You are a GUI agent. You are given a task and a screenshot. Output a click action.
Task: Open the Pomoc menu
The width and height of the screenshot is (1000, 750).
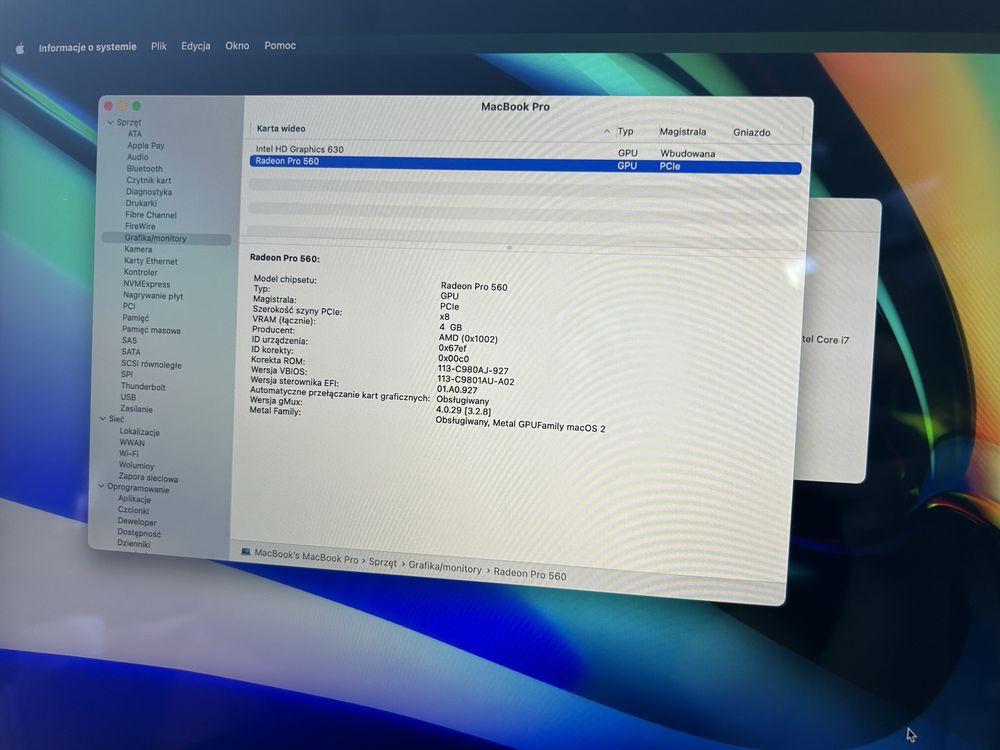(280, 46)
